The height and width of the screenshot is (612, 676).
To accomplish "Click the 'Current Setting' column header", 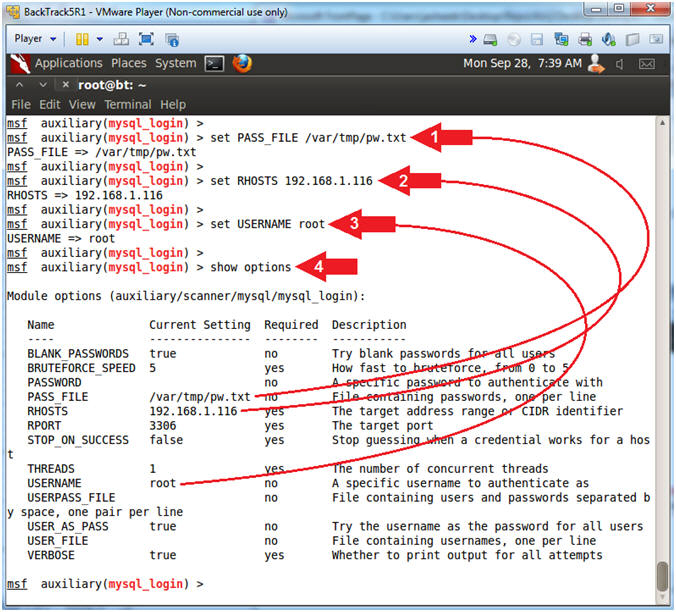I will pos(200,325).
